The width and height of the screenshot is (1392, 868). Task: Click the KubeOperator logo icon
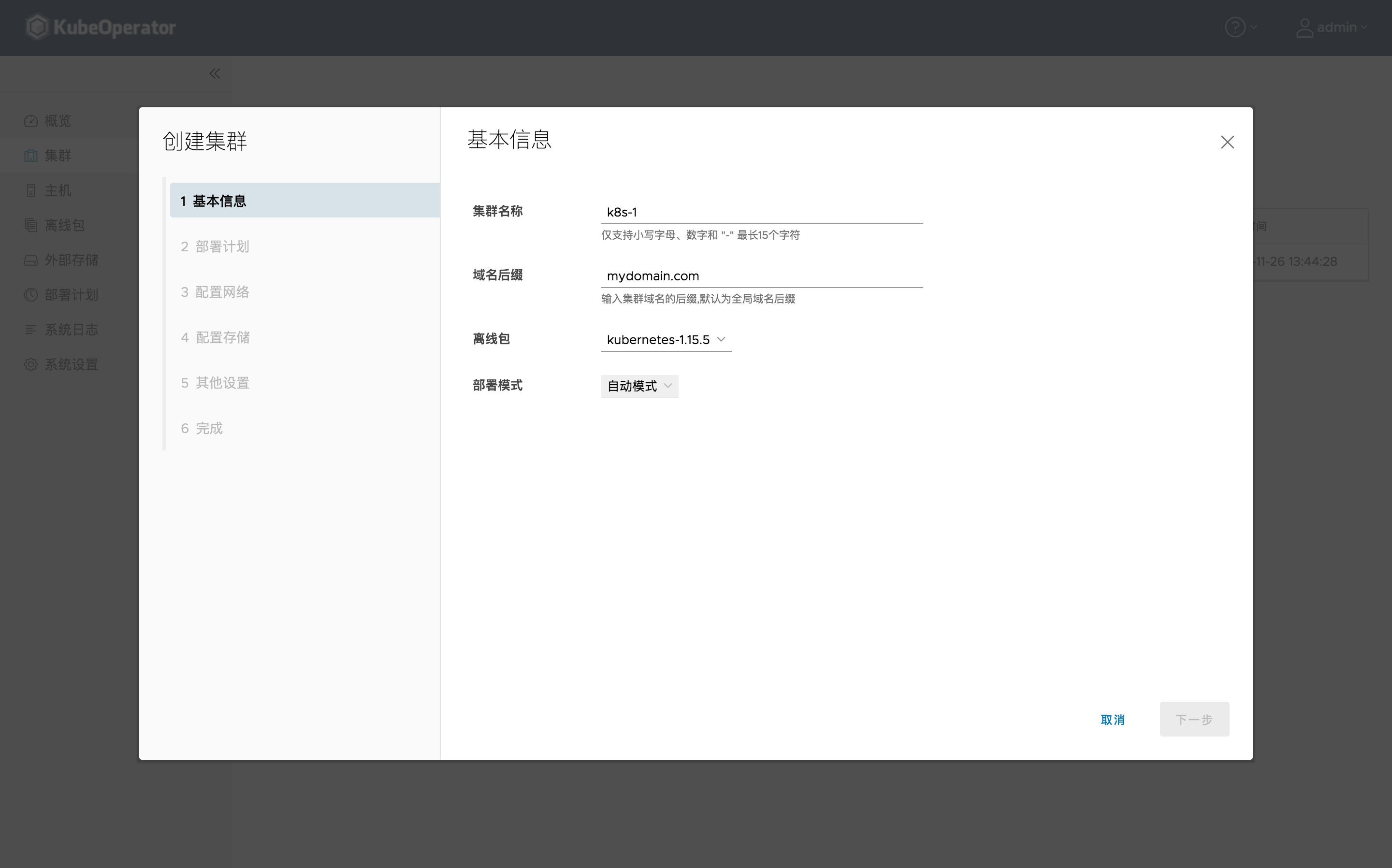(37, 27)
